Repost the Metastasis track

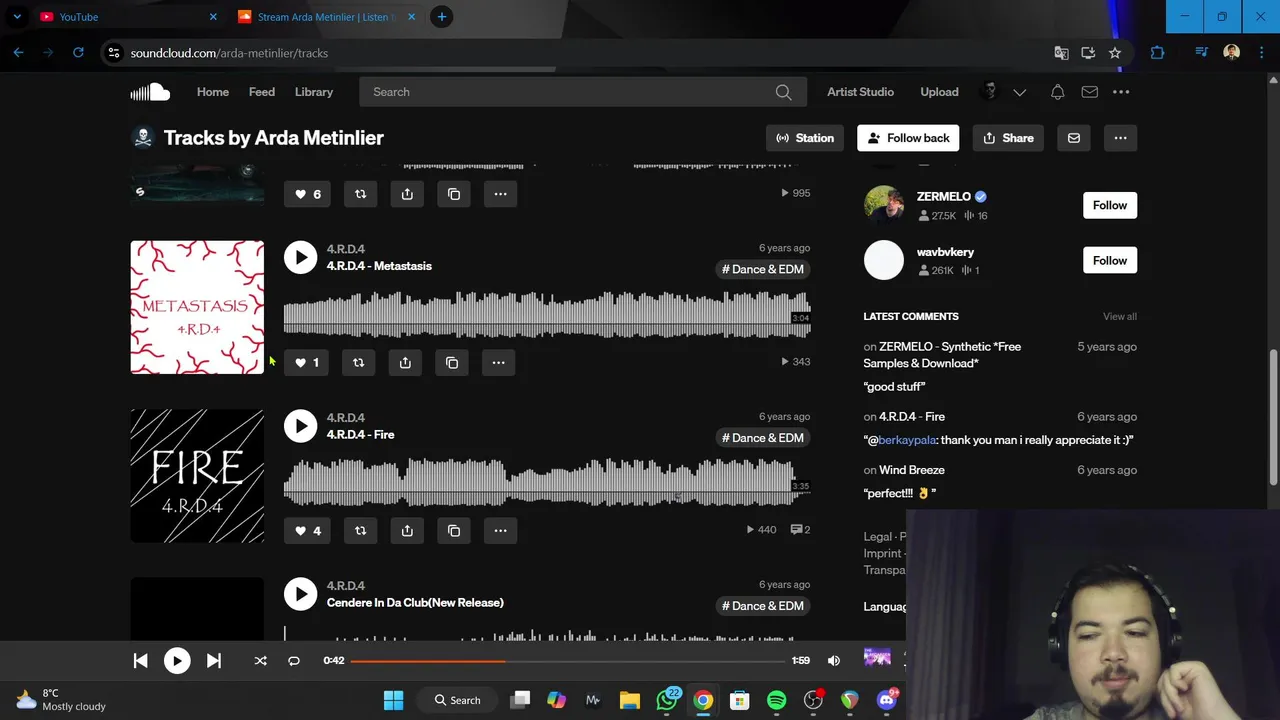[x=358, y=362]
